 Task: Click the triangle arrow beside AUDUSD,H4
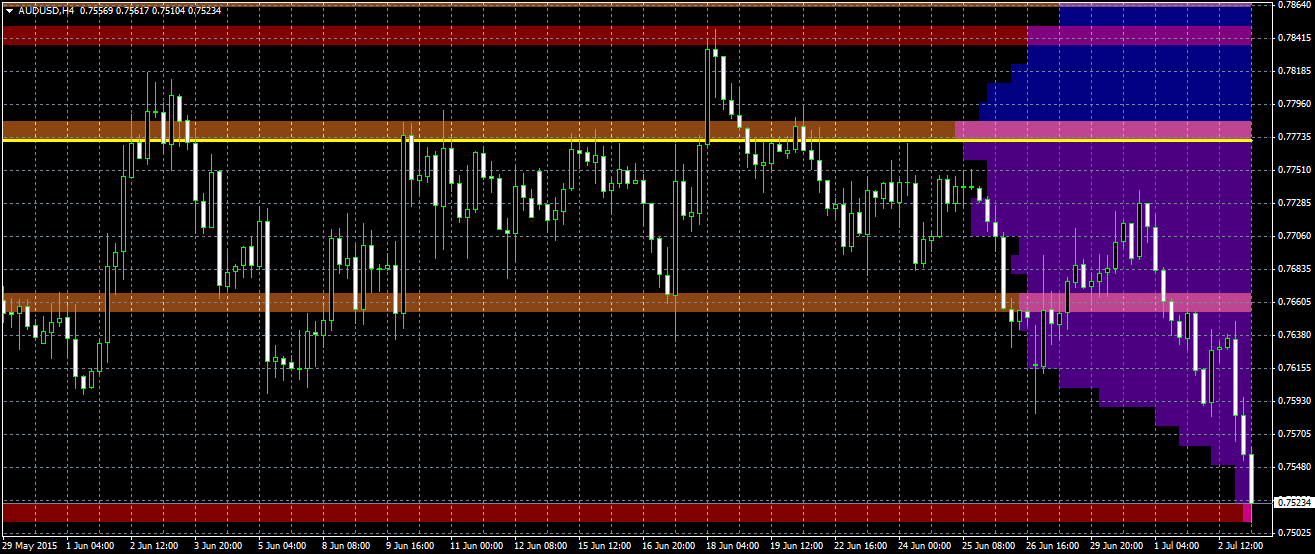[9, 10]
